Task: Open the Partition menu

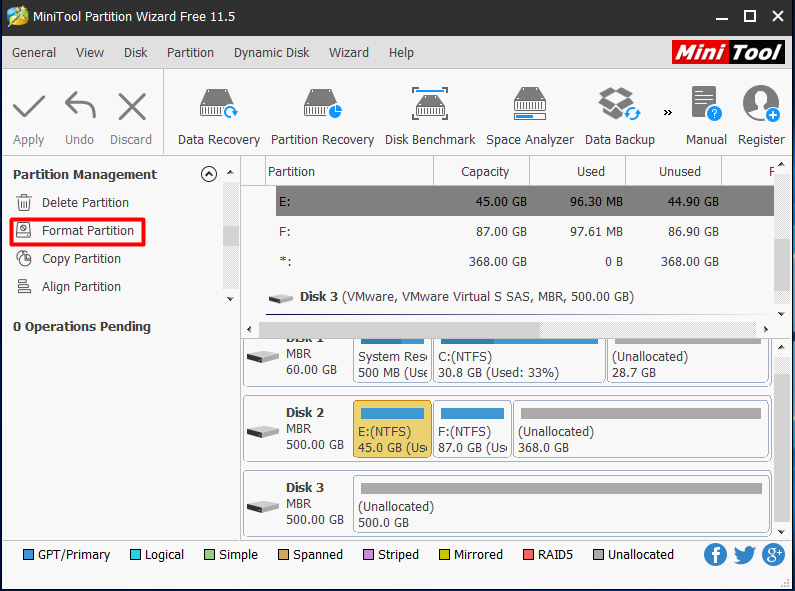Action: [x=190, y=53]
